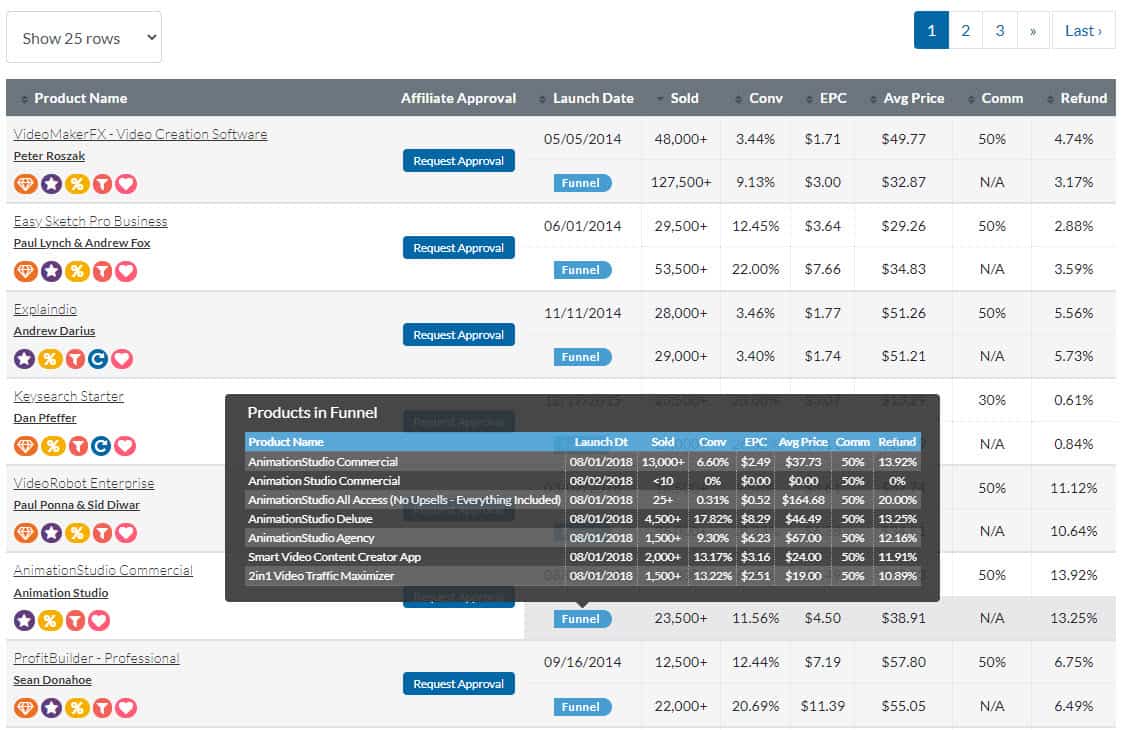Sort table by Sold column
Screen dimensions: 1124x730
[x=684, y=98]
